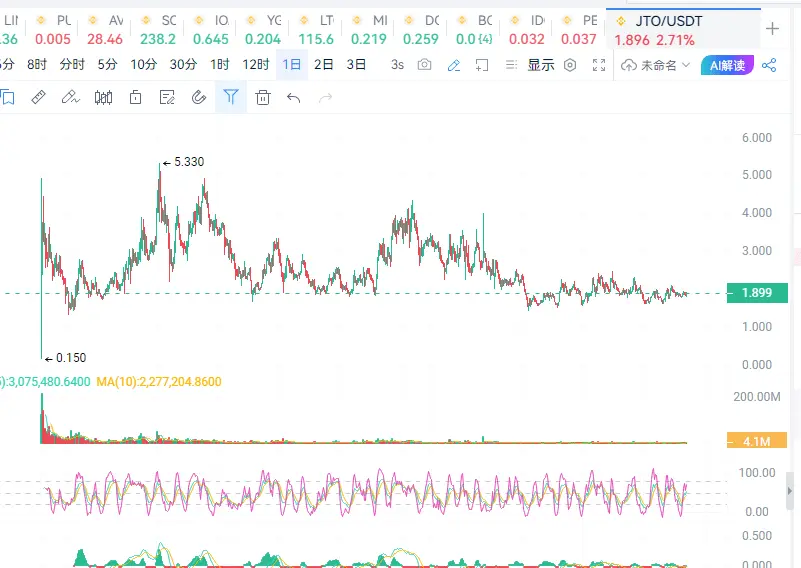
Task: Open the add-window crop icon
Action: pos(482,65)
